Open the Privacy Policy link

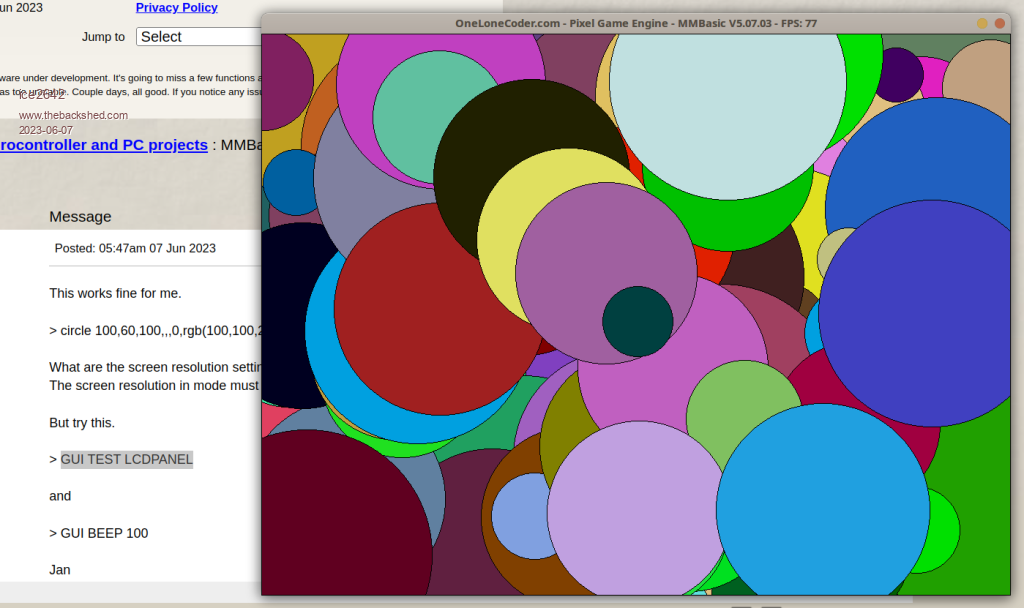[x=176, y=8]
